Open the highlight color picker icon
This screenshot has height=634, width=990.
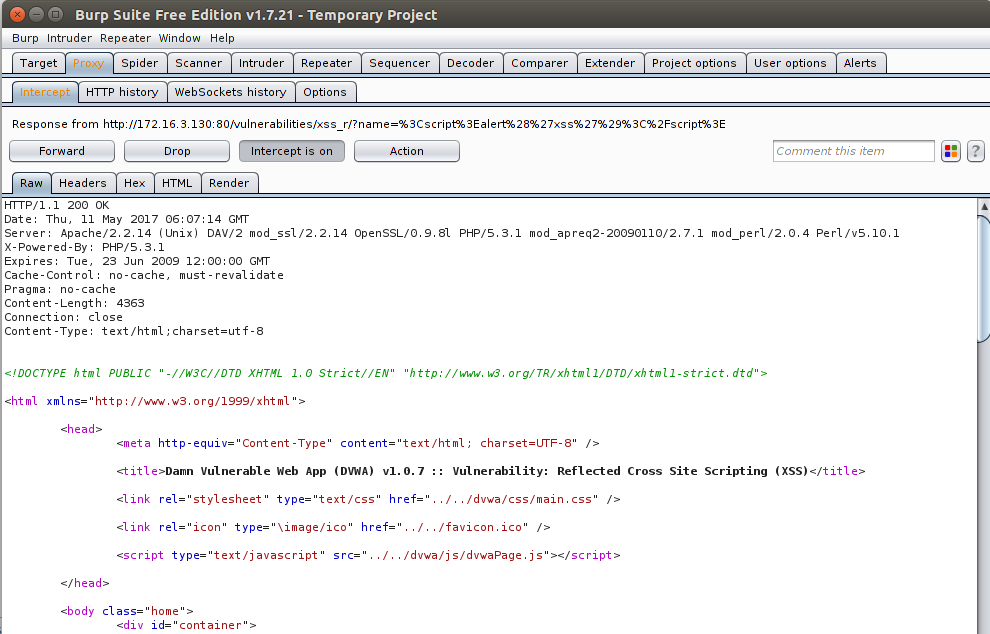click(x=951, y=151)
